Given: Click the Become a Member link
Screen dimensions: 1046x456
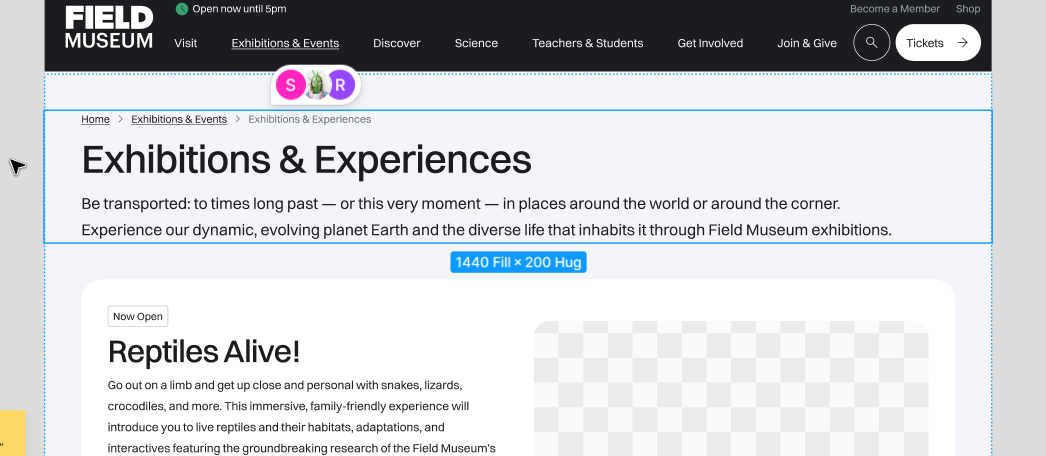Looking at the screenshot, I should point(895,9).
